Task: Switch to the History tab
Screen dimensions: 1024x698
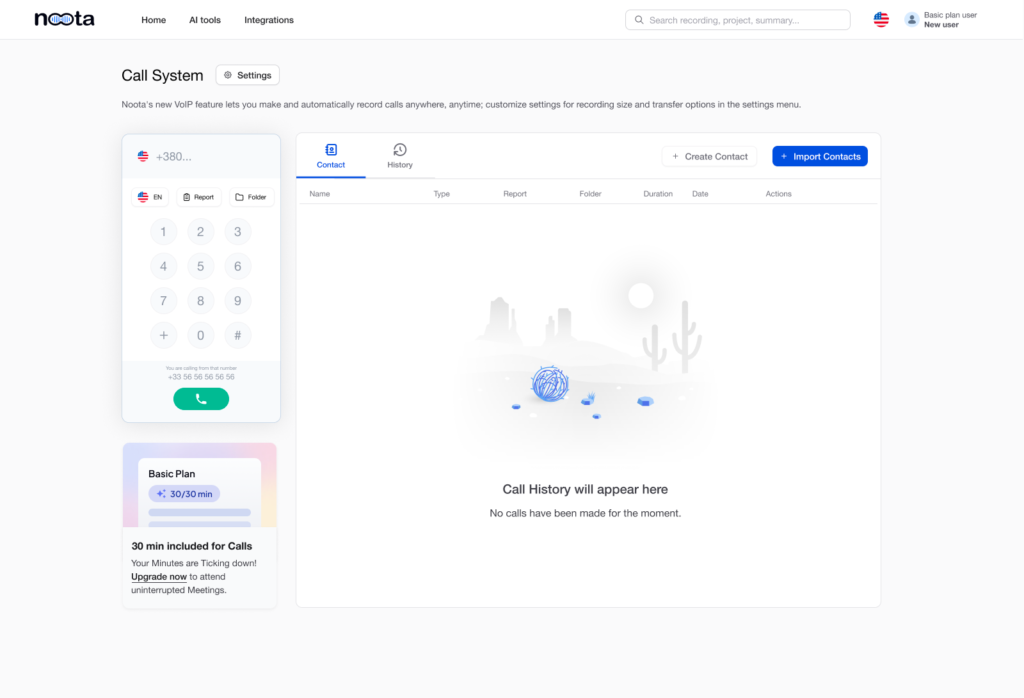Action: [x=399, y=156]
